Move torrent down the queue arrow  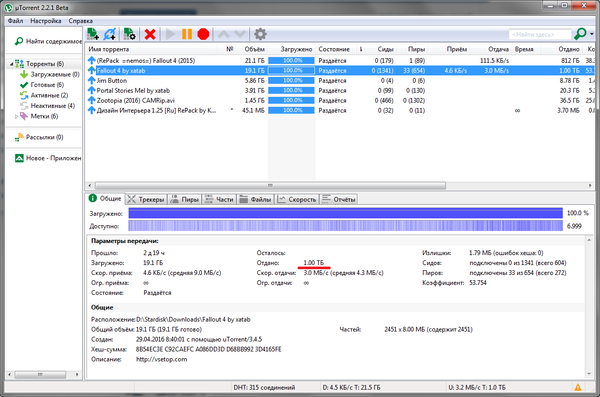240,34
